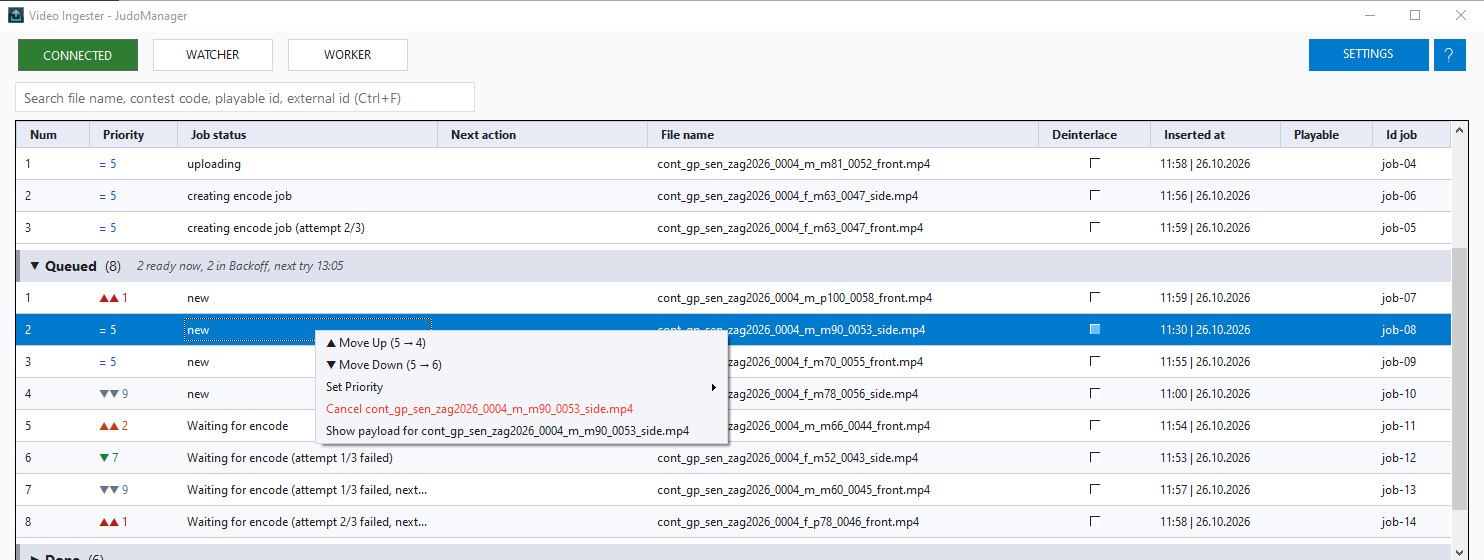Click inserted time 11:00 | 26.10.2026
Image resolution: width=1484 pixels, height=560 pixels.
tap(1205, 394)
